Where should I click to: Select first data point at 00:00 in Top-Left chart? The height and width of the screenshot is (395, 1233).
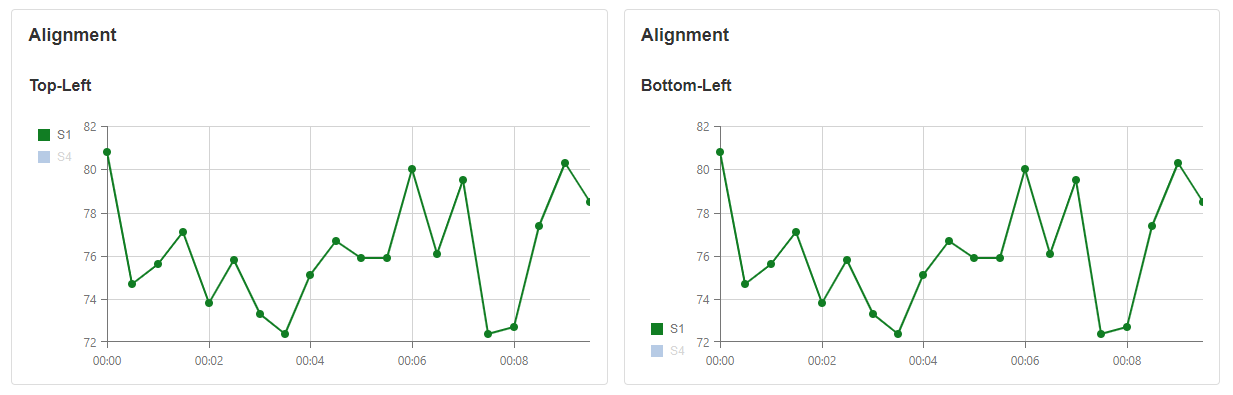tap(107, 152)
